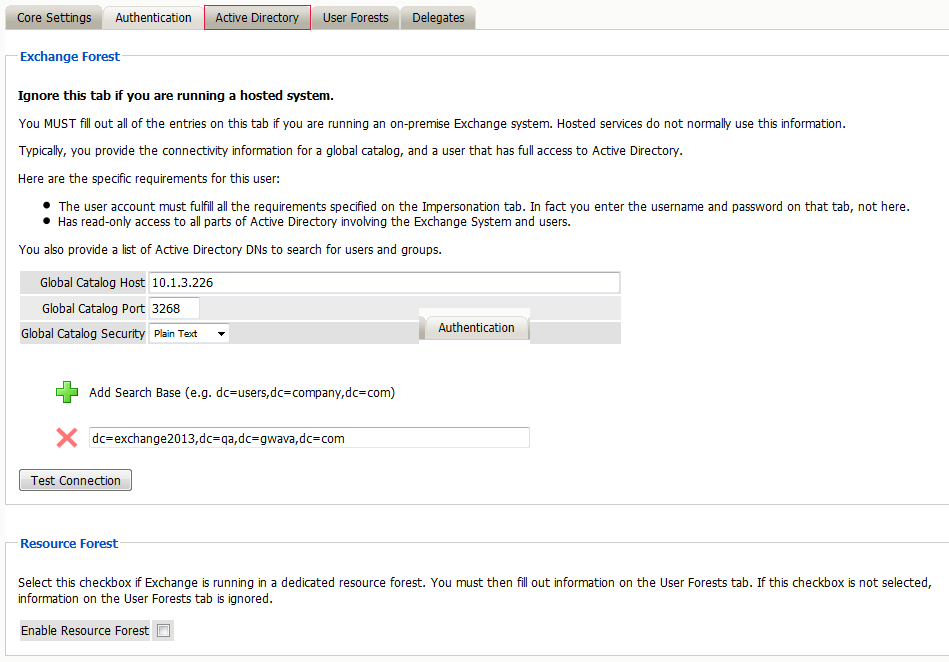Screen dimensions: 949x662
Task: Click the Exchange Forest section heading
Action: tap(70, 57)
